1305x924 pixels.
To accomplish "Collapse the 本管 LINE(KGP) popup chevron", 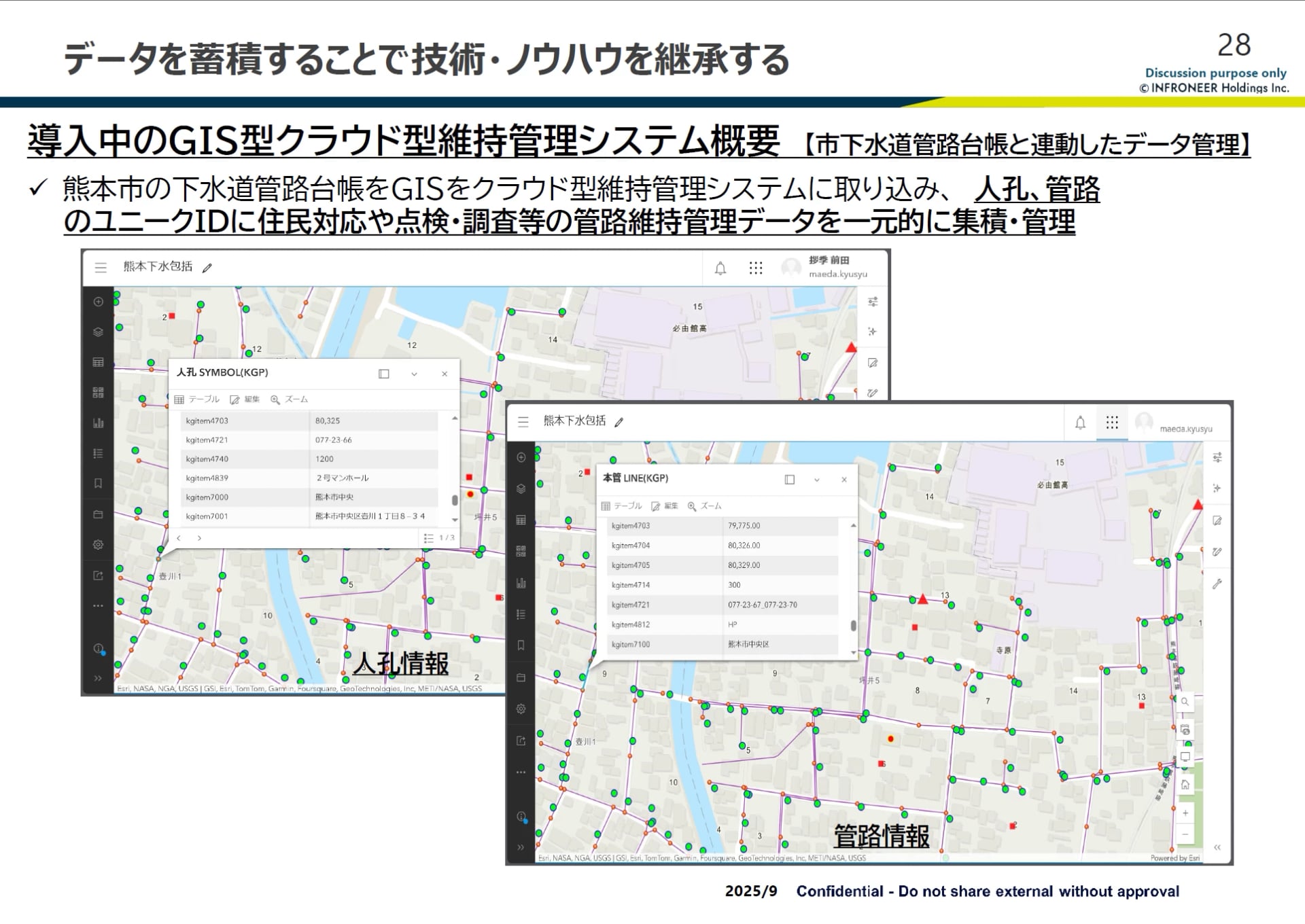I will [817, 480].
